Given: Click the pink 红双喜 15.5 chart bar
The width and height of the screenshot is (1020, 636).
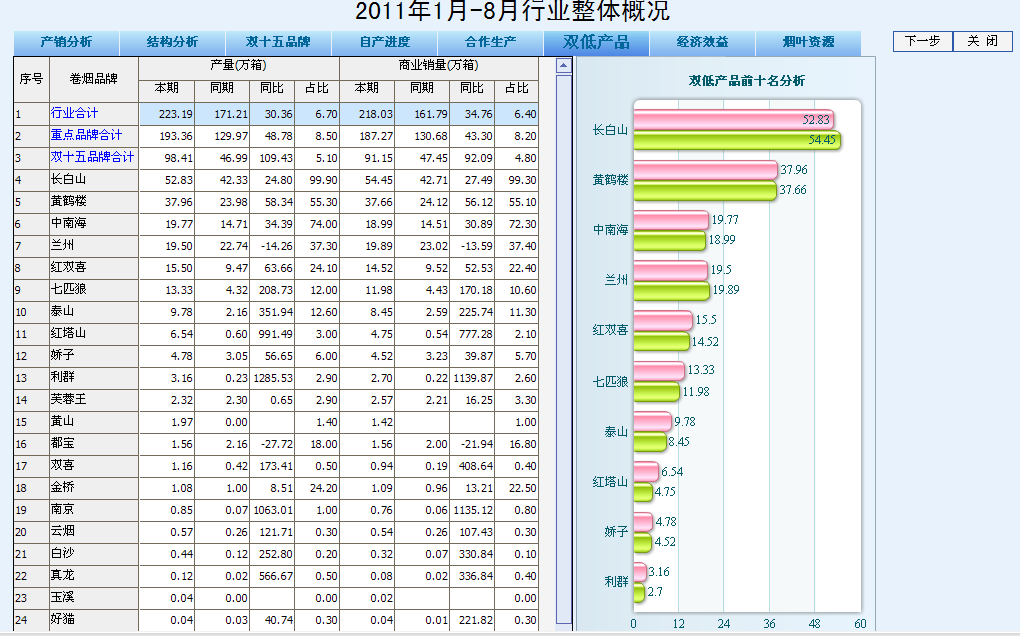Looking at the screenshot, I should (663, 320).
